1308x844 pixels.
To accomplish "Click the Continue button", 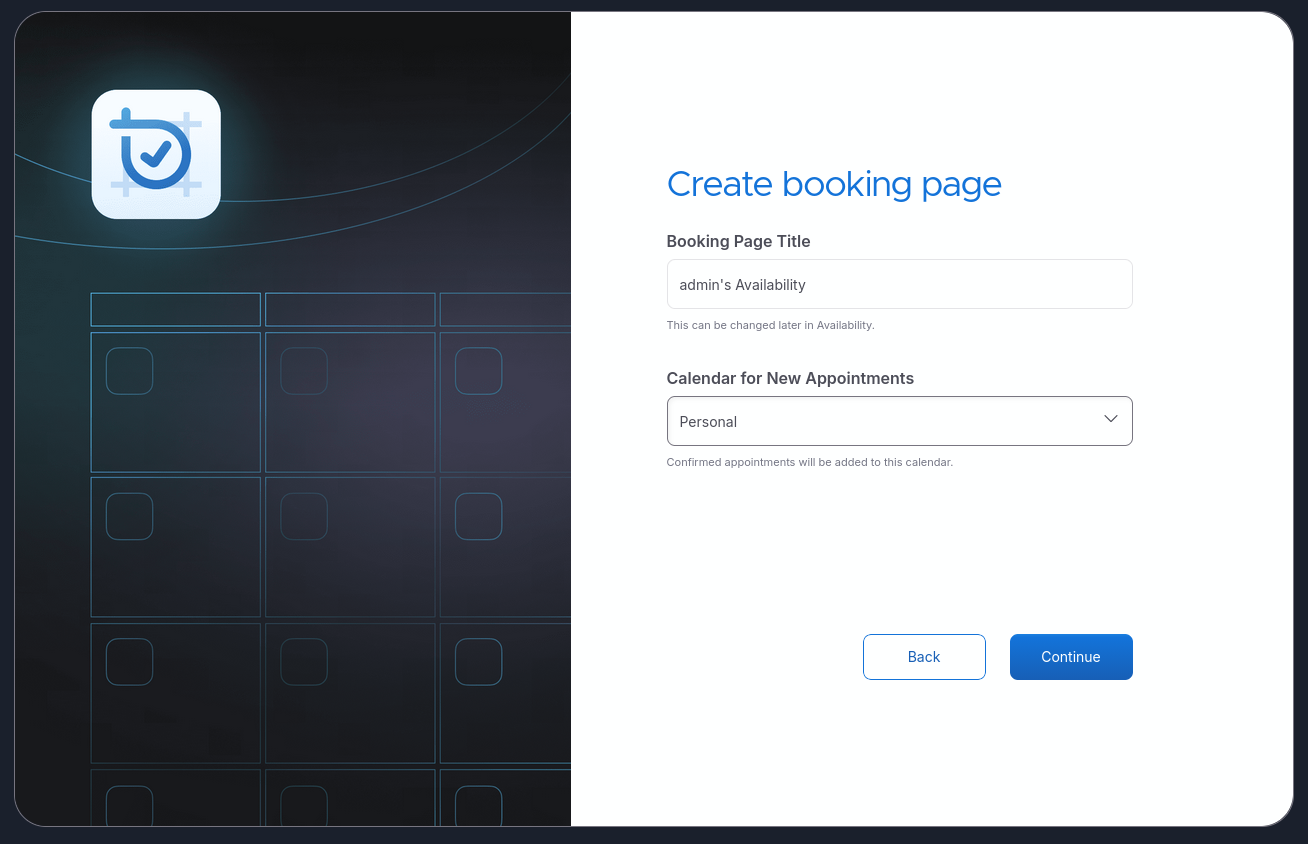I will coord(1071,657).
